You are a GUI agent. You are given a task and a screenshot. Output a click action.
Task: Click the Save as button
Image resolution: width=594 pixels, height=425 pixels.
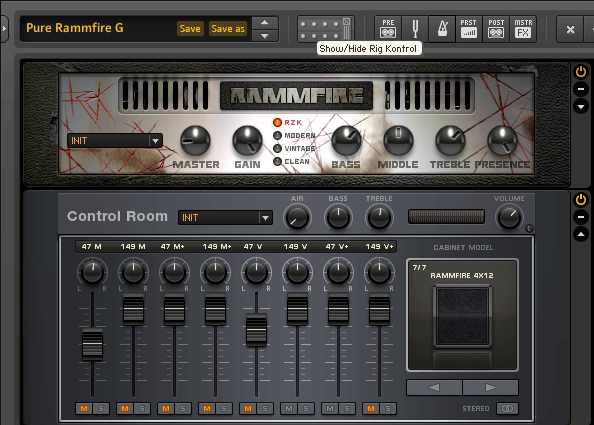[x=228, y=29]
